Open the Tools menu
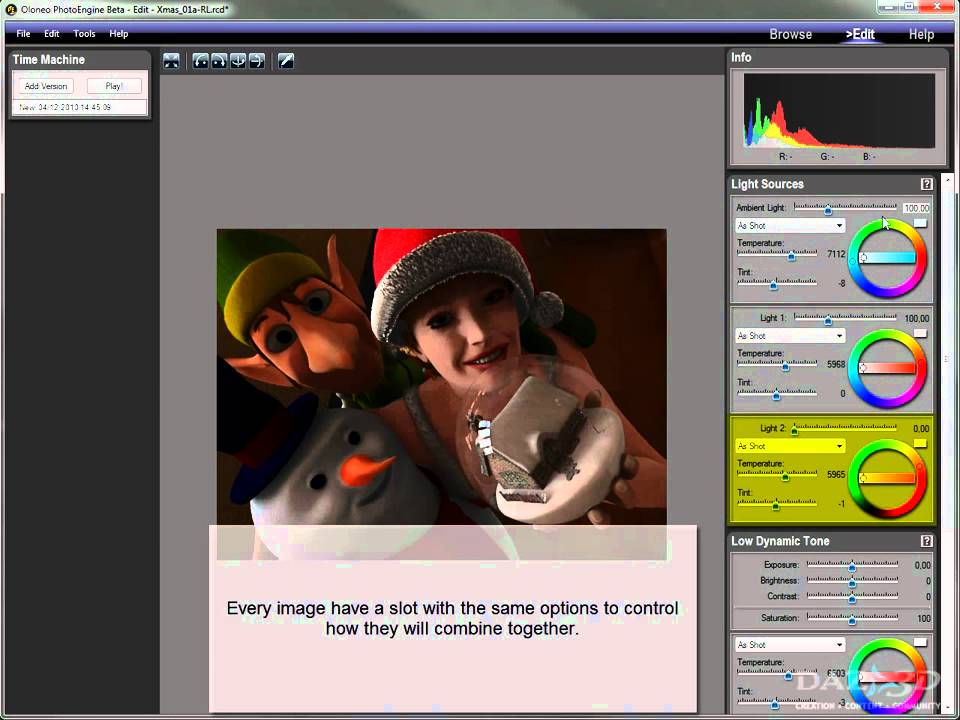Image resolution: width=960 pixels, height=720 pixels. [x=84, y=34]
